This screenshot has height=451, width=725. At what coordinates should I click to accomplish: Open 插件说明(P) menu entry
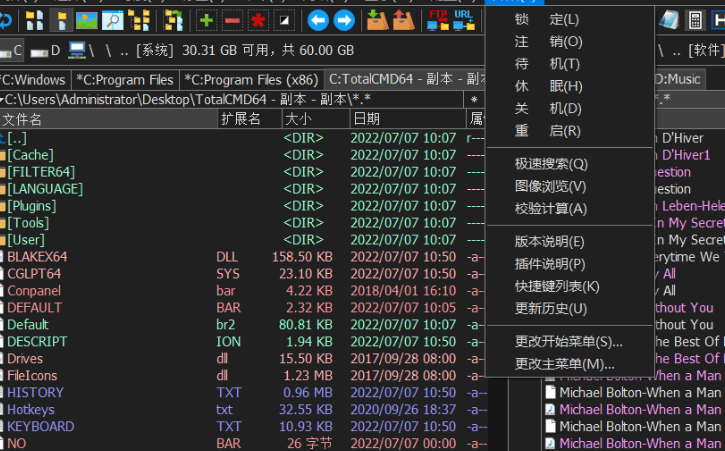[x=570, y=264]
